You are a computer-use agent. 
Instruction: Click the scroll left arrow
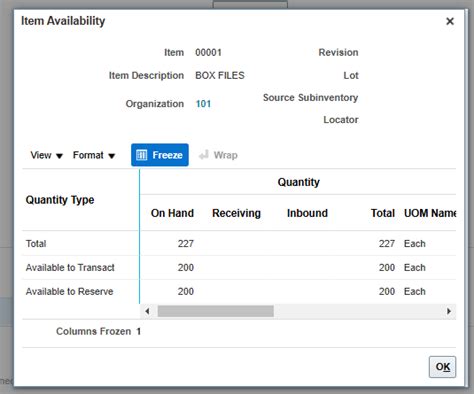[x=147, y=311]
